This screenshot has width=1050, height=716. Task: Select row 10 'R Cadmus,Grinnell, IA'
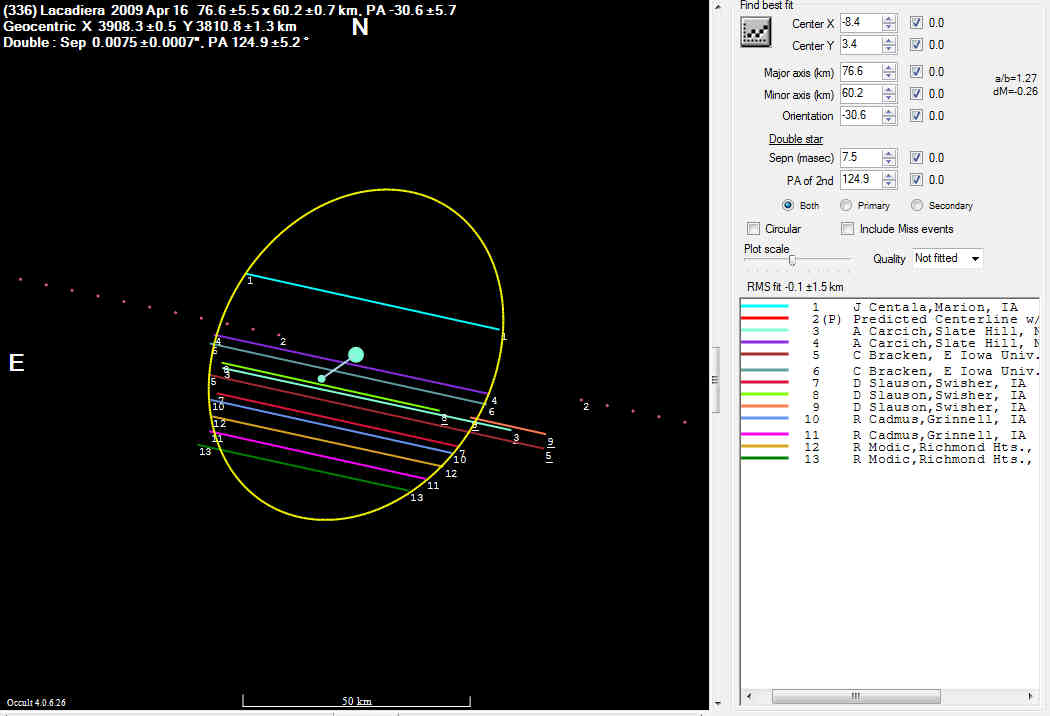pyautogui.click(x=890, y=419)
